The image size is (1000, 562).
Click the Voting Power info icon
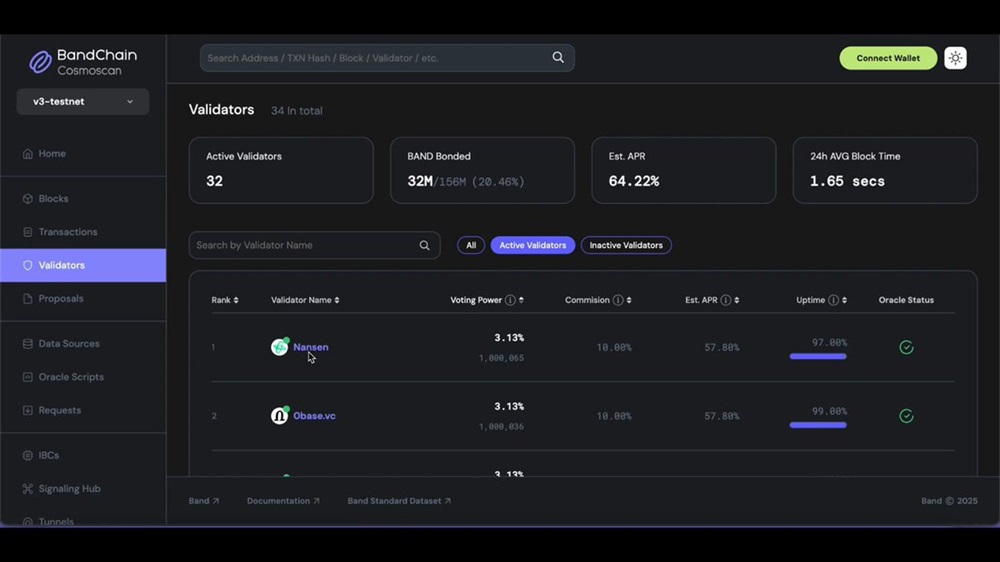(510, 300)
